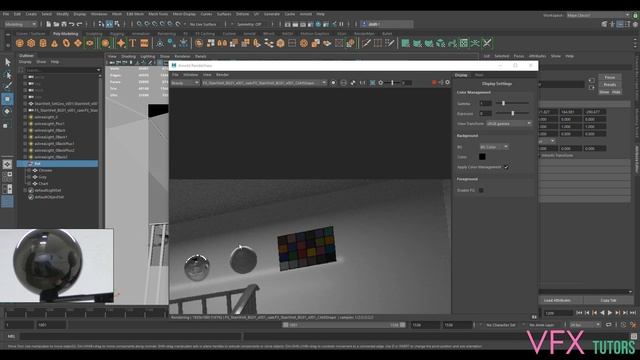Select the Rotate tool in toolbox
Image resolution: width=640 pixels, height=360 pixels.
click(x=7, y=111)
